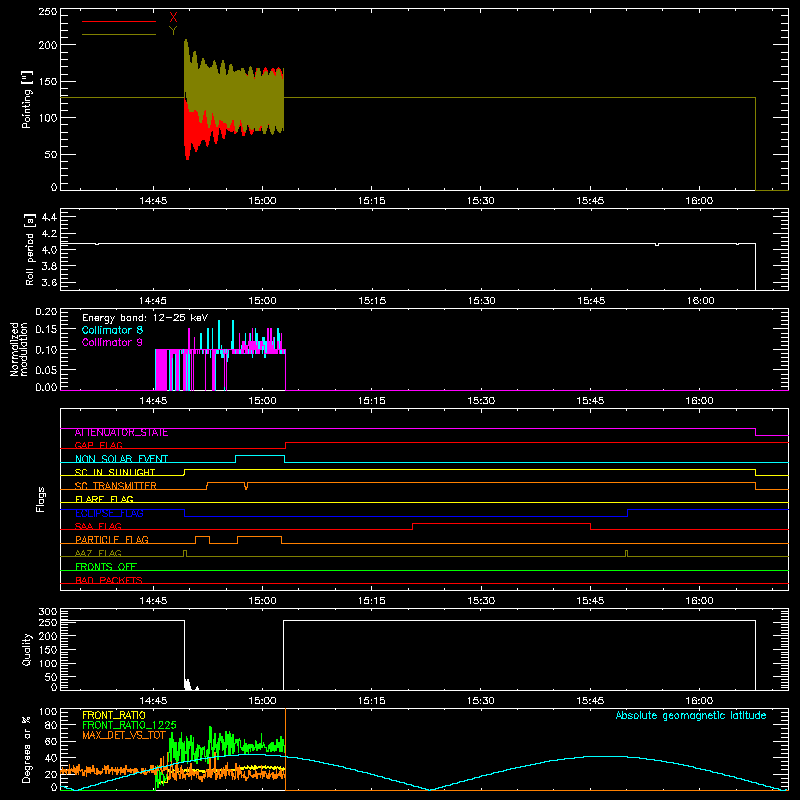Click the 4.4 tick label on Roll period axis

tap(49, 217)
